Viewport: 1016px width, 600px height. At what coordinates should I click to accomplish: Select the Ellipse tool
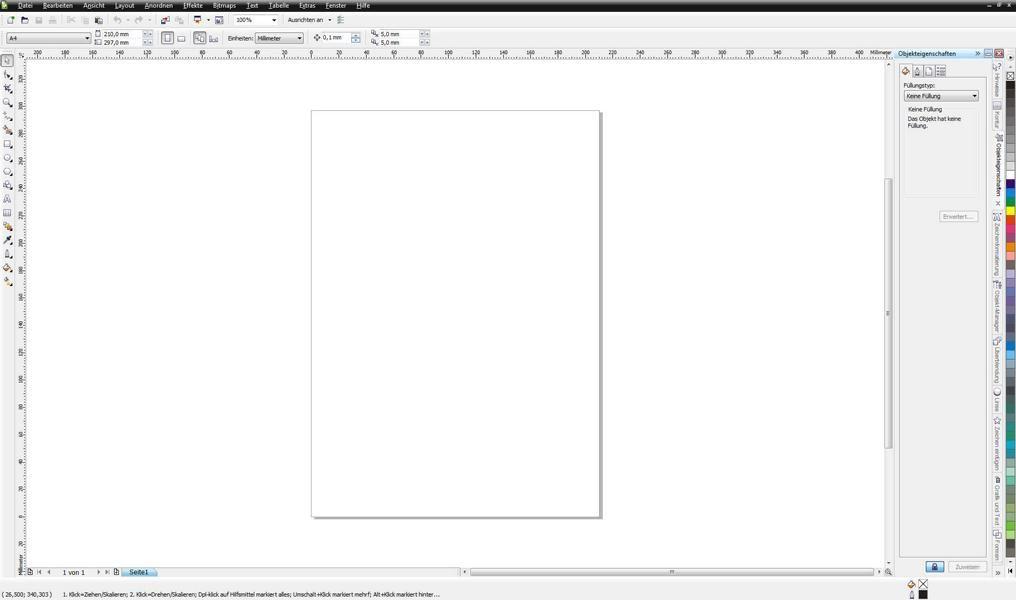(x=7, y=158)
